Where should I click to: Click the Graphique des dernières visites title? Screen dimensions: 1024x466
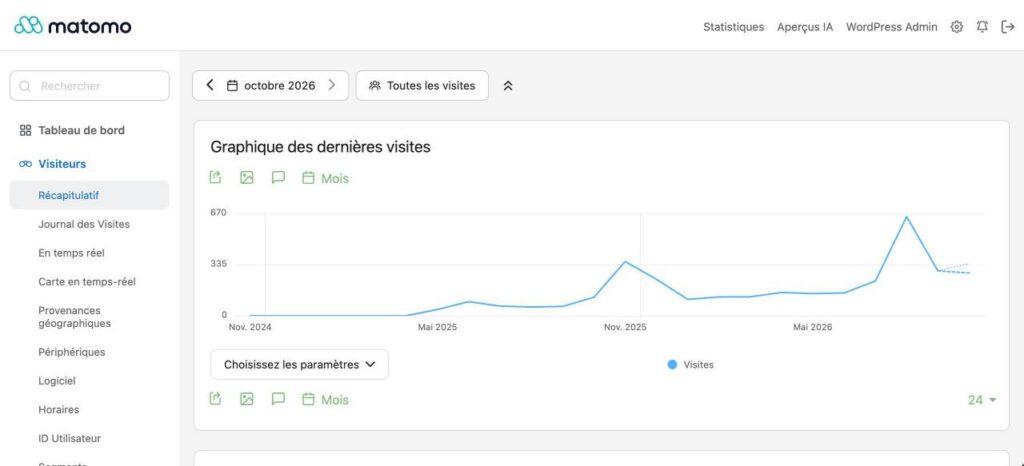320,147
